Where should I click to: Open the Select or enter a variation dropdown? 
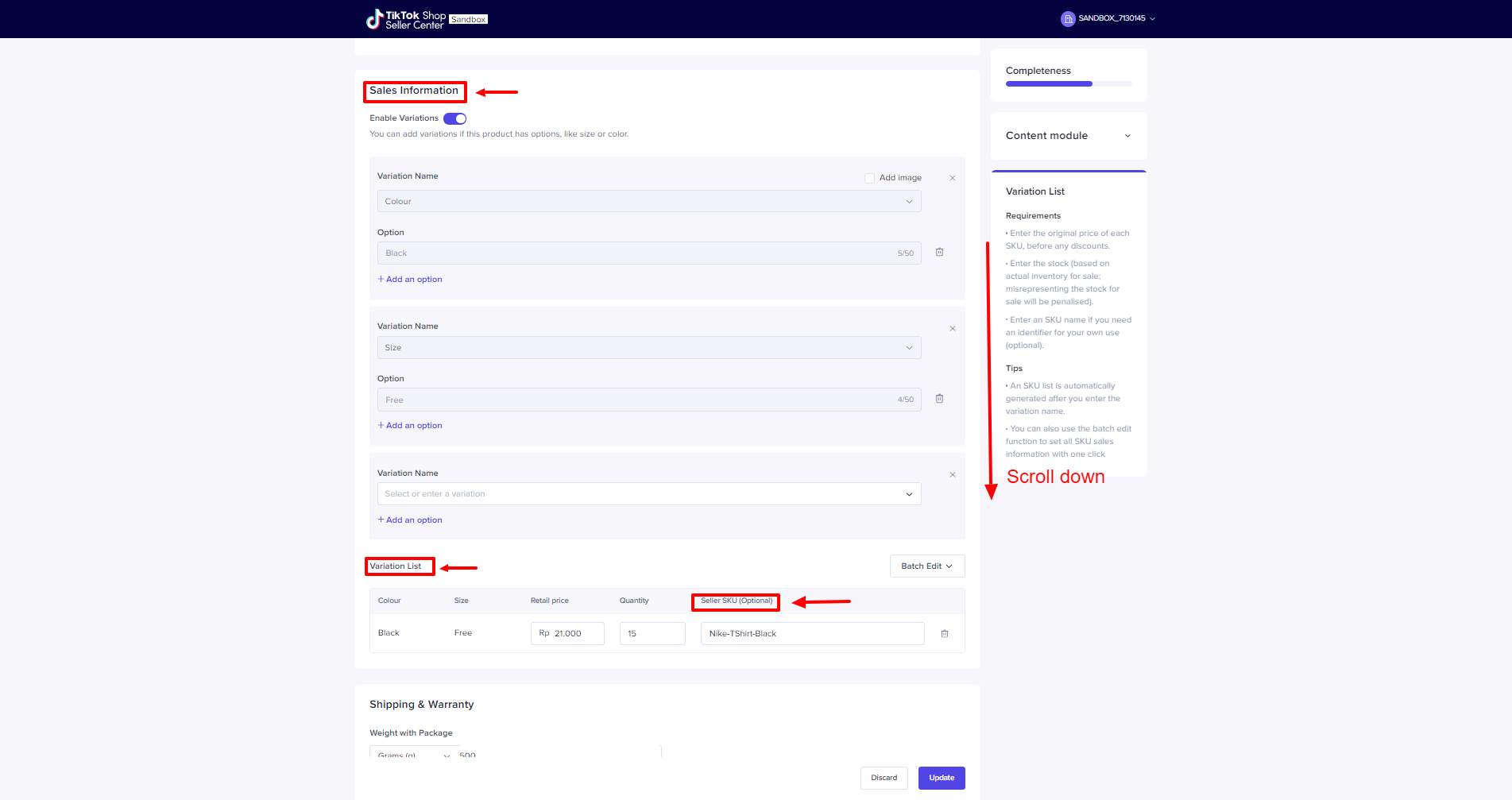point(649,493)
